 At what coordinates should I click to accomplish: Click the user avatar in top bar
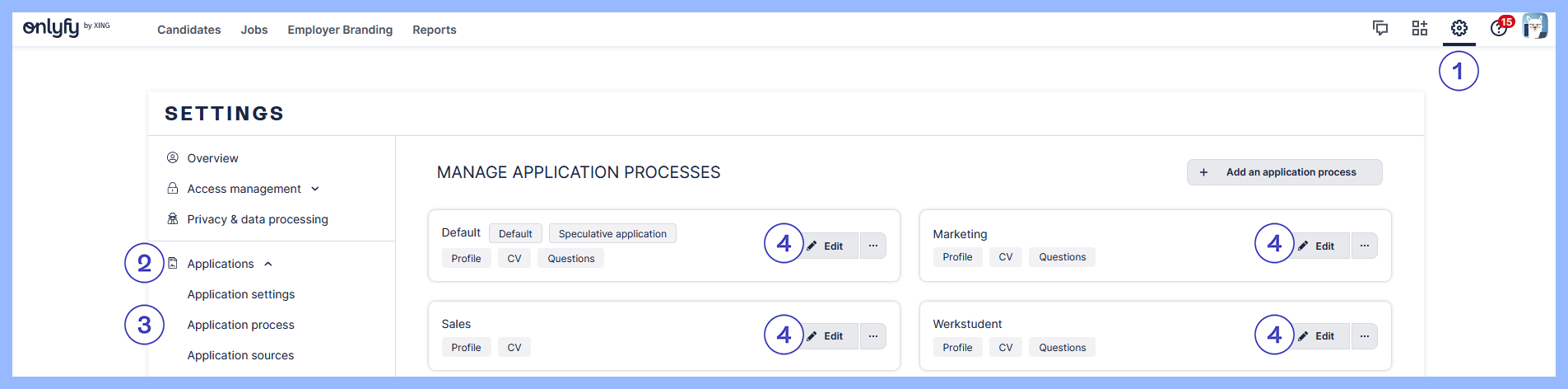pos(1534,26)
